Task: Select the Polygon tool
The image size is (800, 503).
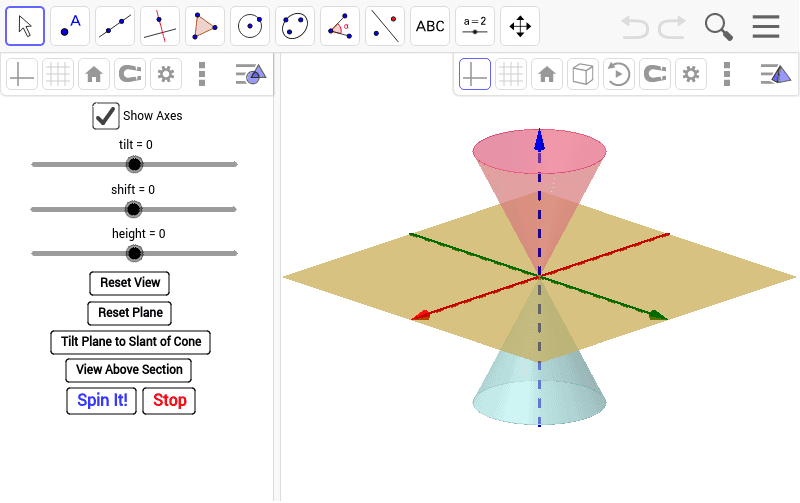Action: (x=205, y=26)
